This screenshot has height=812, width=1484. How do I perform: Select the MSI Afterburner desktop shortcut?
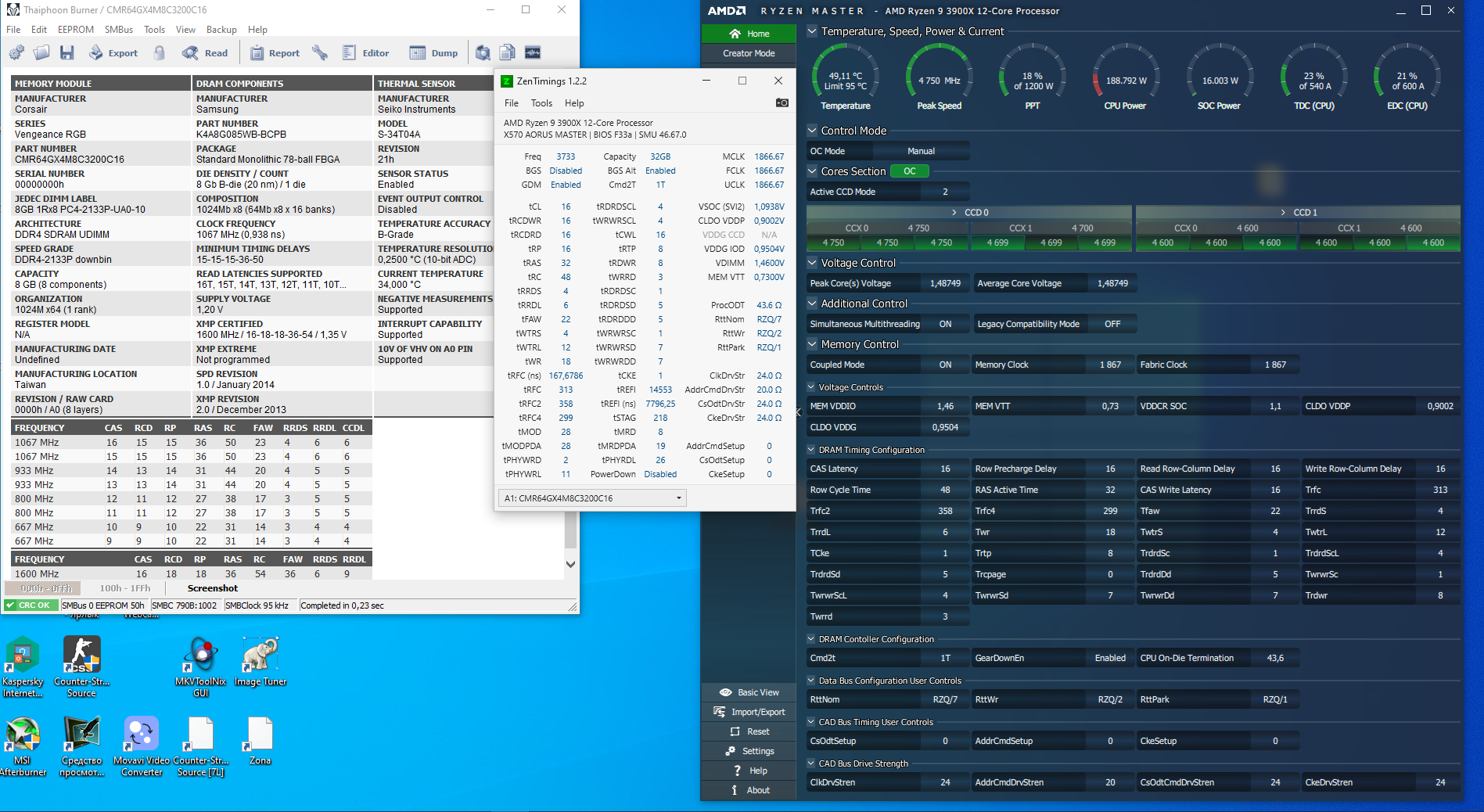[x=23, y=746]
